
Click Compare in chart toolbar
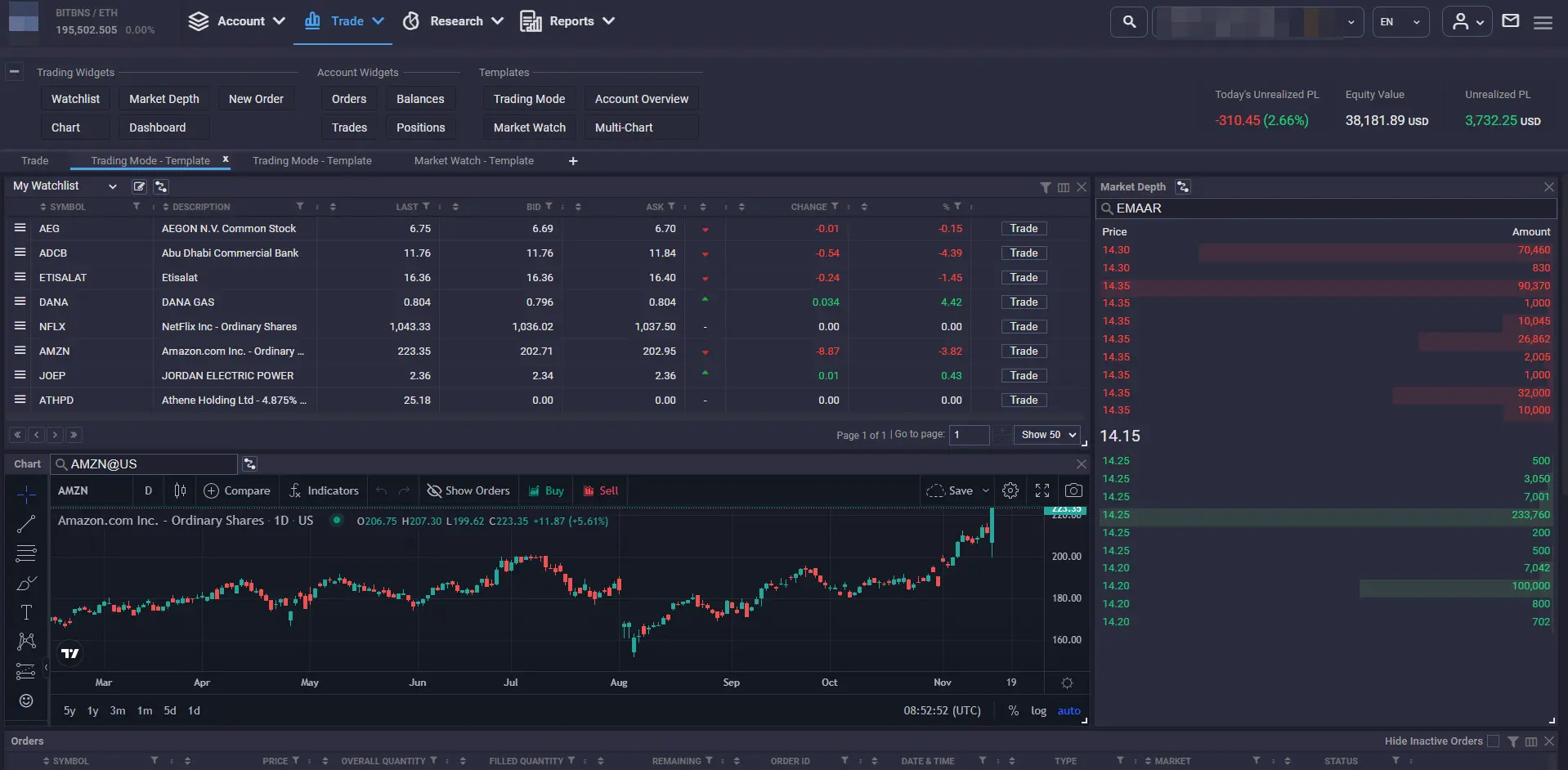236,490
